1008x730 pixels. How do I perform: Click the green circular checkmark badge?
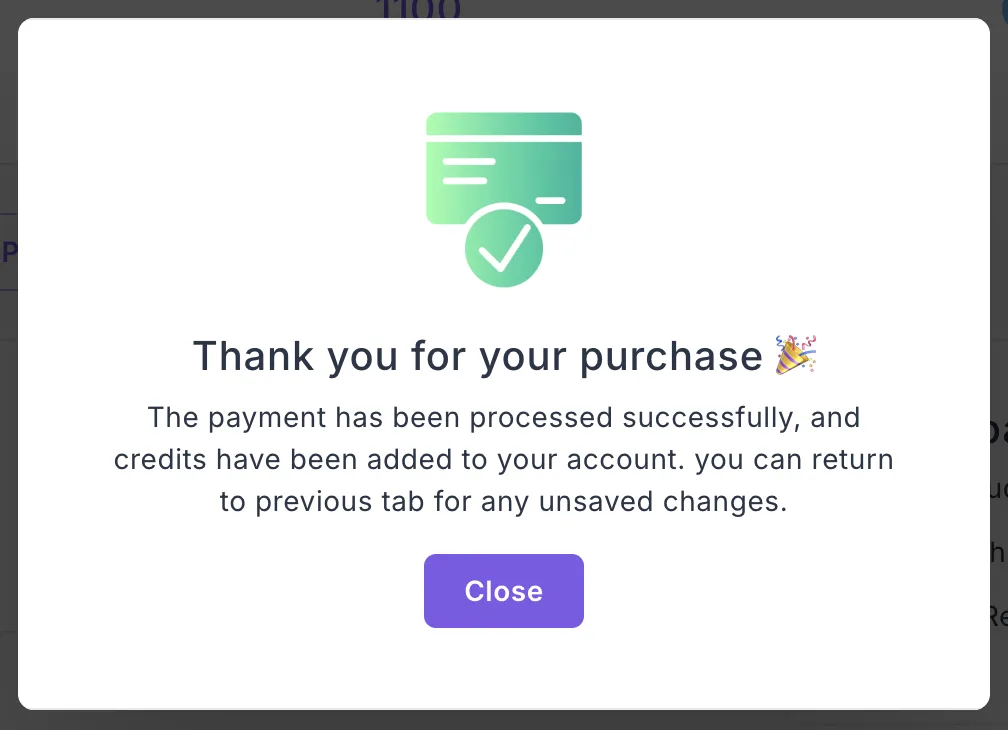tap(503, 246)
